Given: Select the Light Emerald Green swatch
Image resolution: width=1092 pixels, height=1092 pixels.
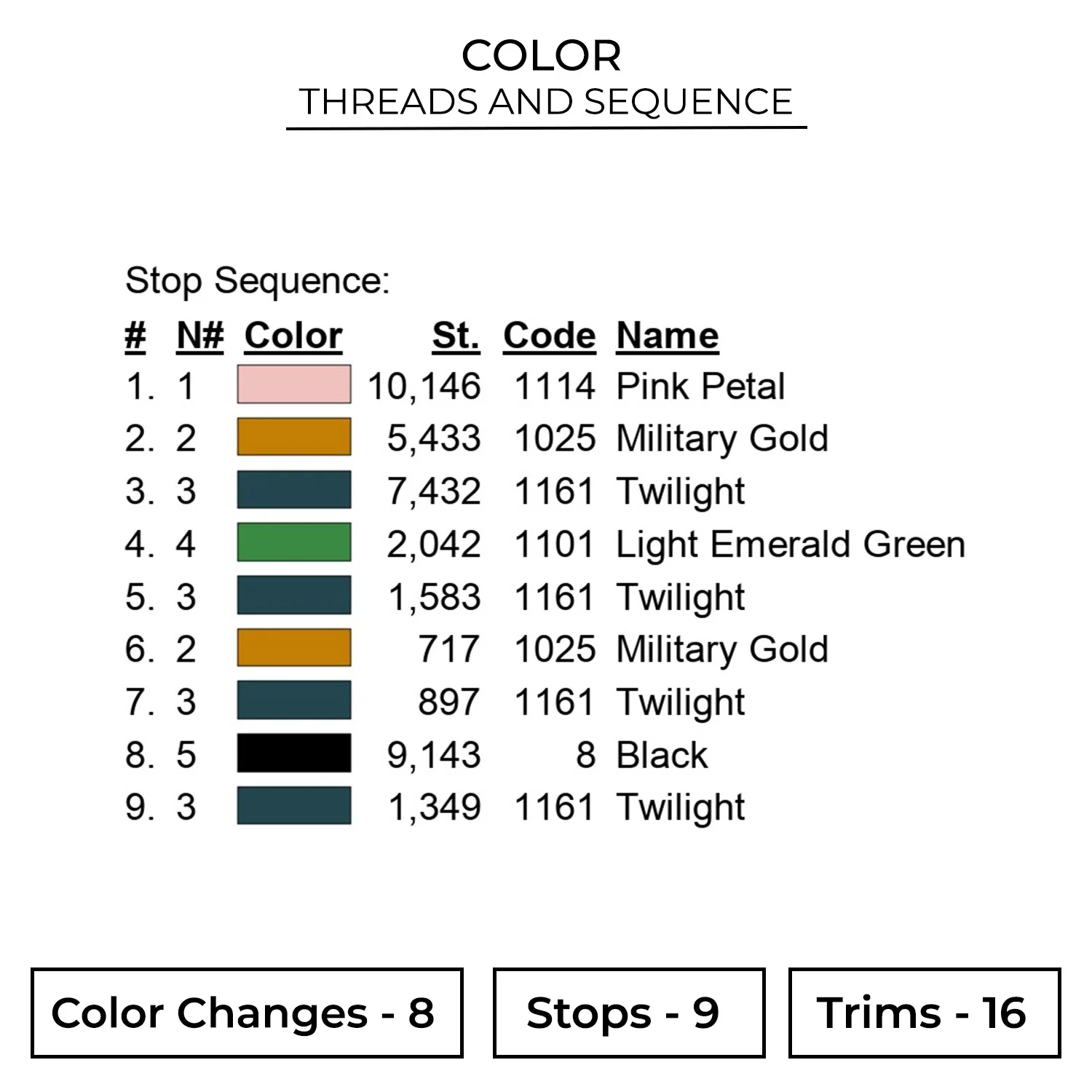Looking at the screenshot, I should tap(293, 542).
